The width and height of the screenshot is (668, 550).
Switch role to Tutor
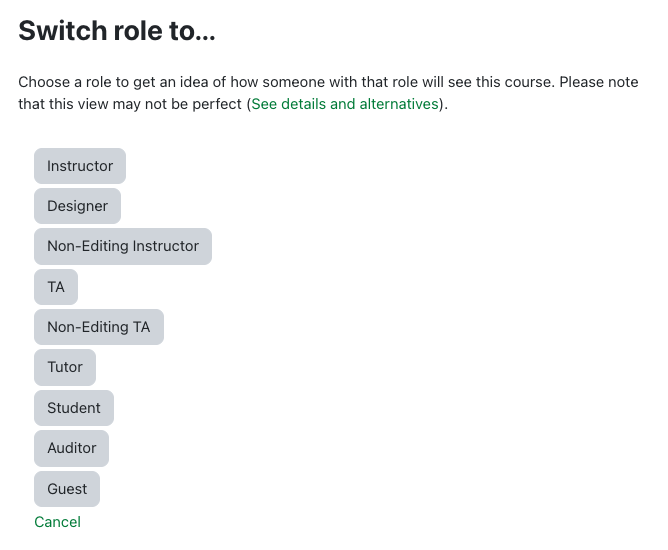point(65,367)
